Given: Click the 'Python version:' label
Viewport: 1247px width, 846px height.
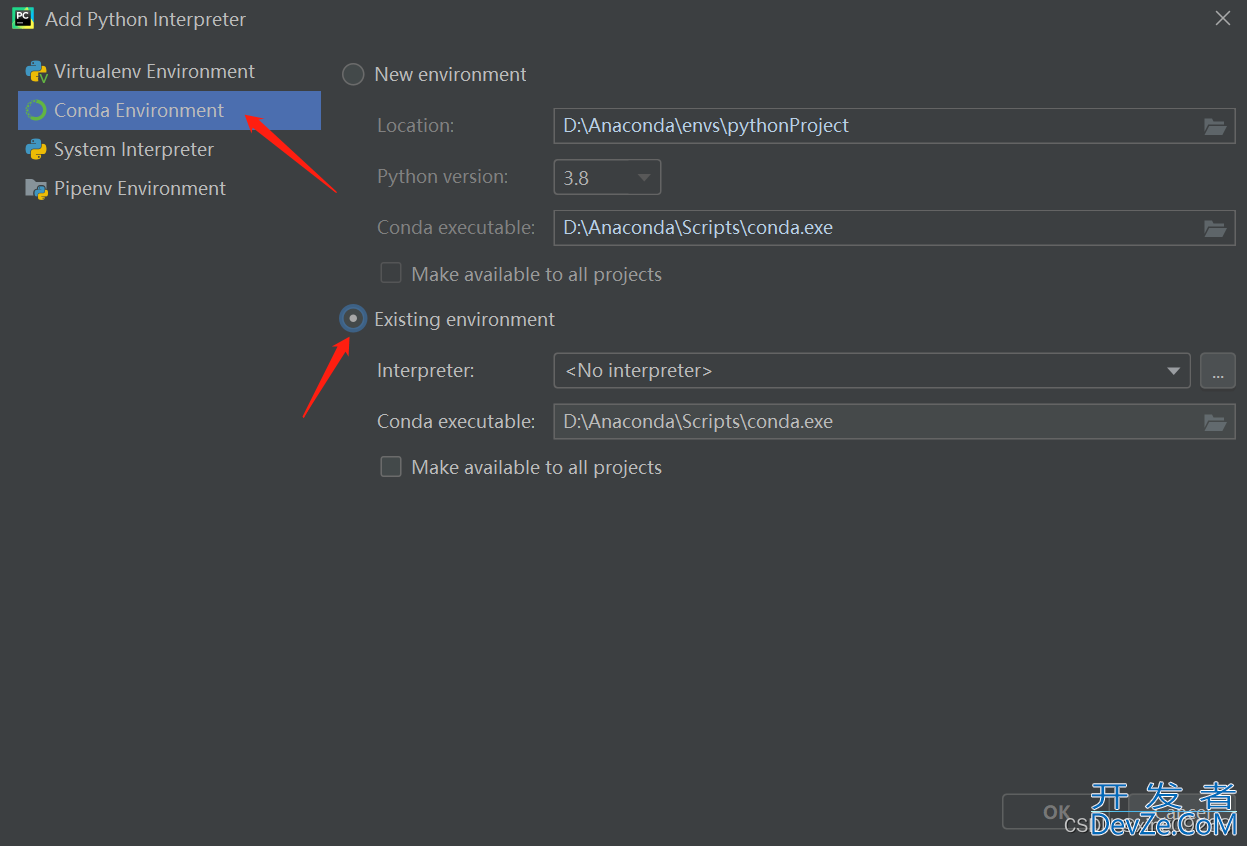Looking at the screenshot, I should [443, 177].
